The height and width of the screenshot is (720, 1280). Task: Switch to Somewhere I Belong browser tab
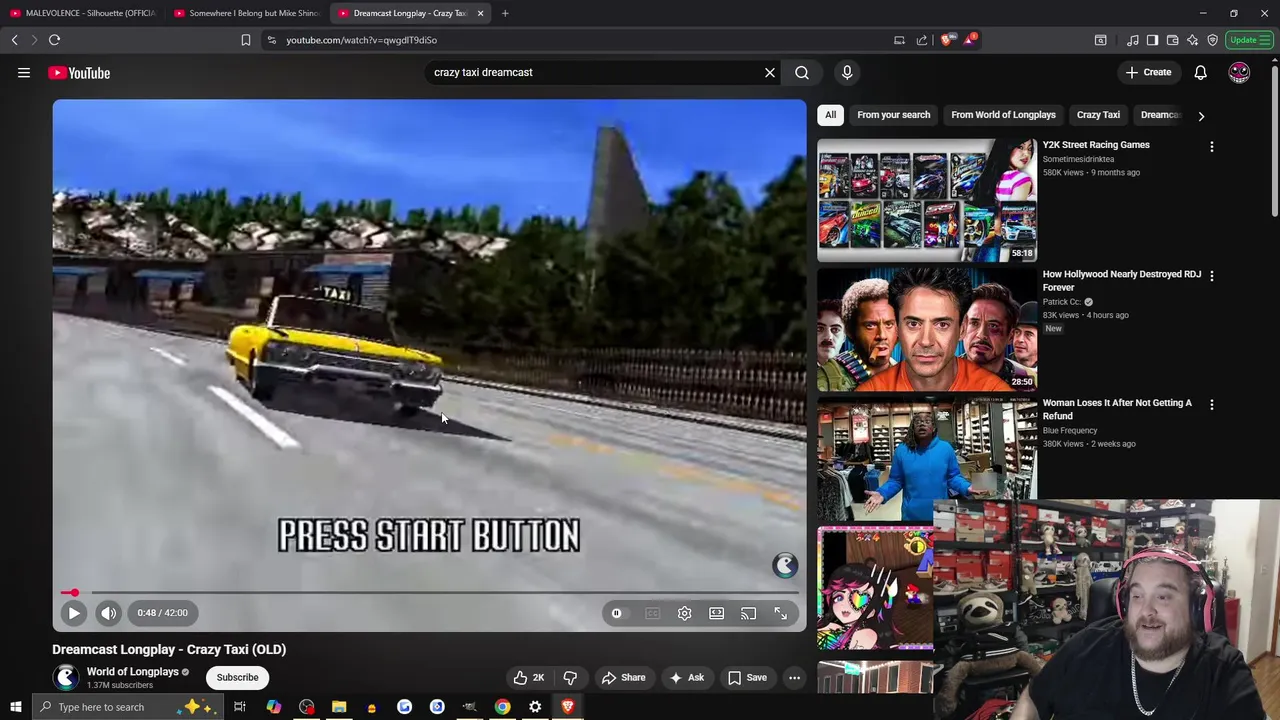click(246, 13)
